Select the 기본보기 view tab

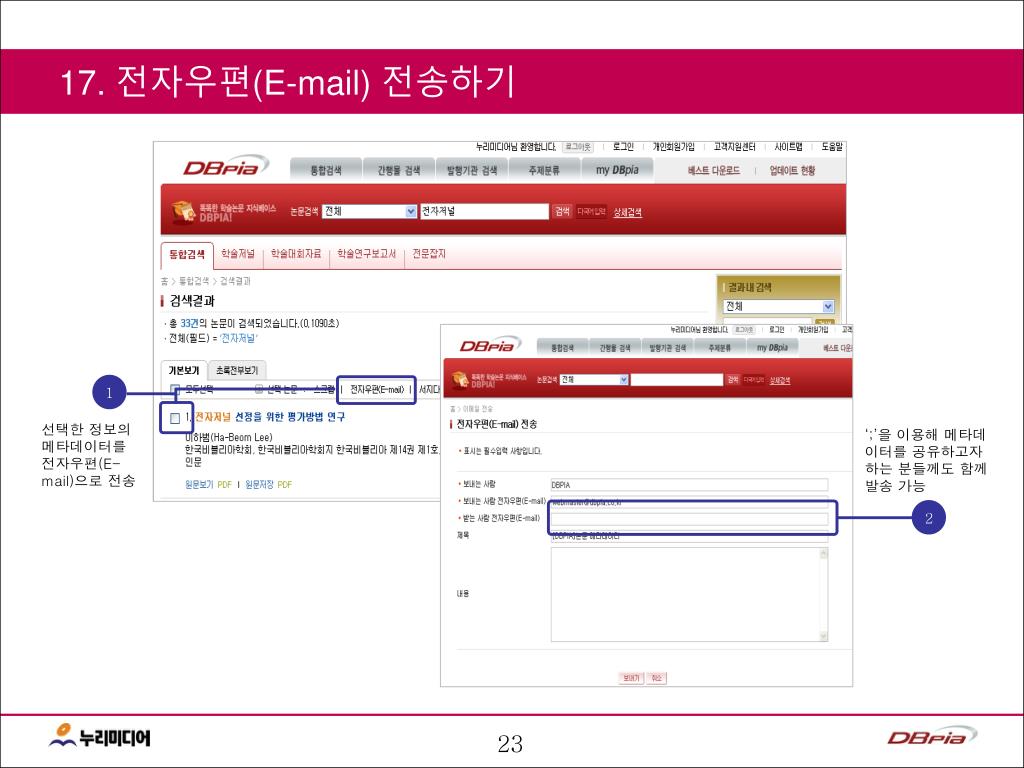(x=184, y=370)
